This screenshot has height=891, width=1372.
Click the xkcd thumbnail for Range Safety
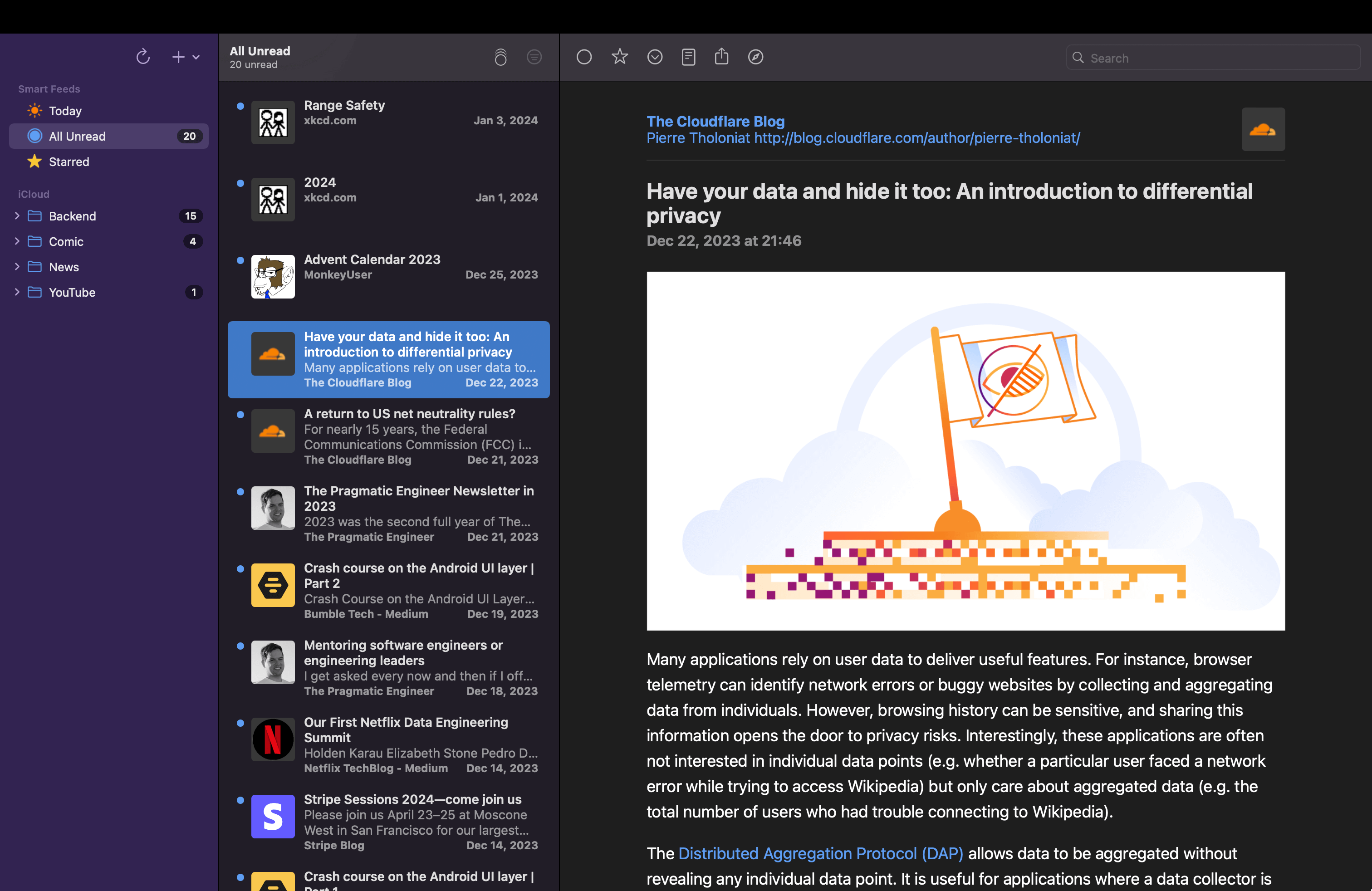pos(273,122)
